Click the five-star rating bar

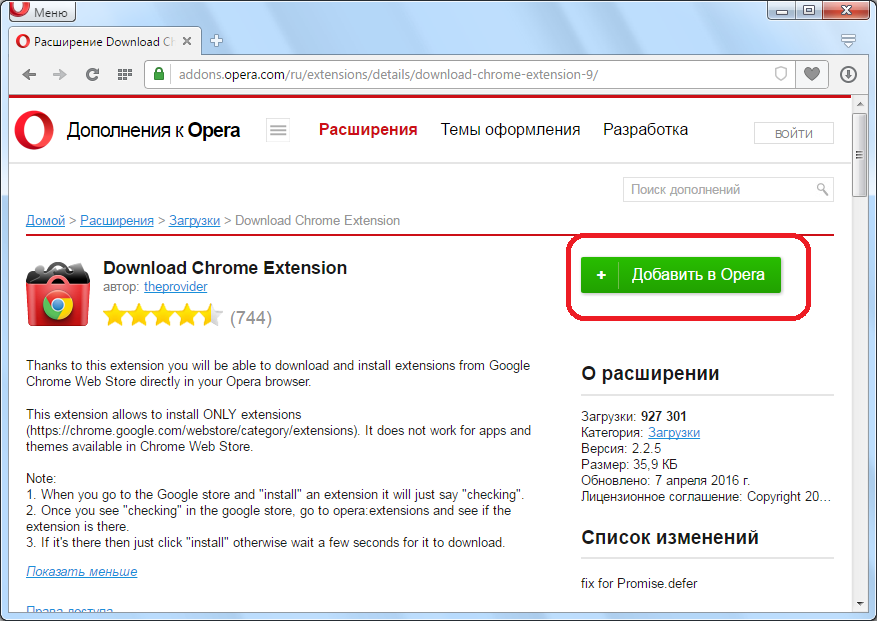[162, 316]
